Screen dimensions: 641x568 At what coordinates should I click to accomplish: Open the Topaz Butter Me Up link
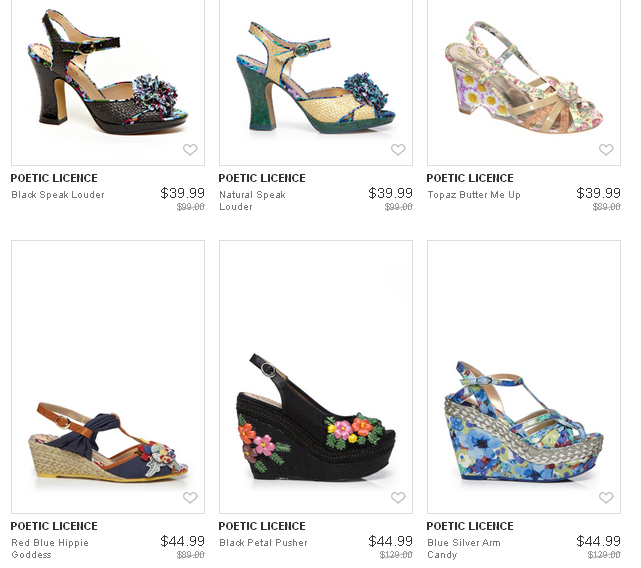(x=474, y=195)
